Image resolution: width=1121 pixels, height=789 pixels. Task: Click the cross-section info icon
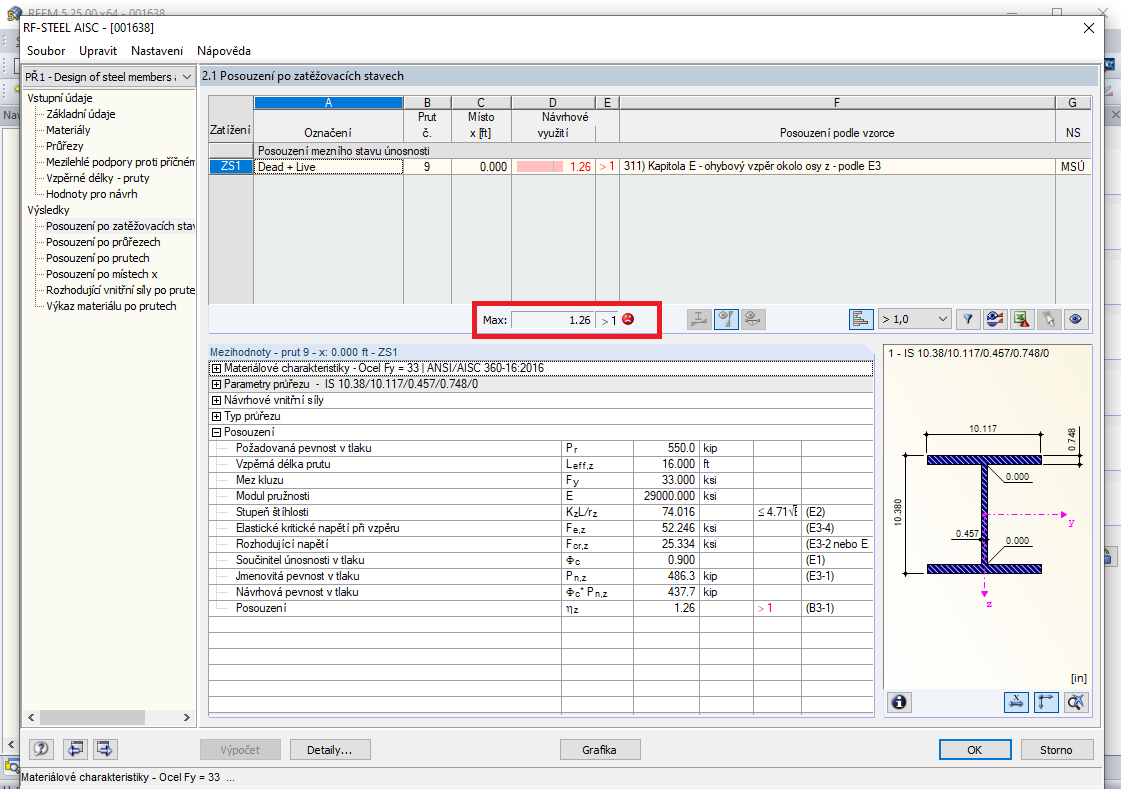[899, 703]
